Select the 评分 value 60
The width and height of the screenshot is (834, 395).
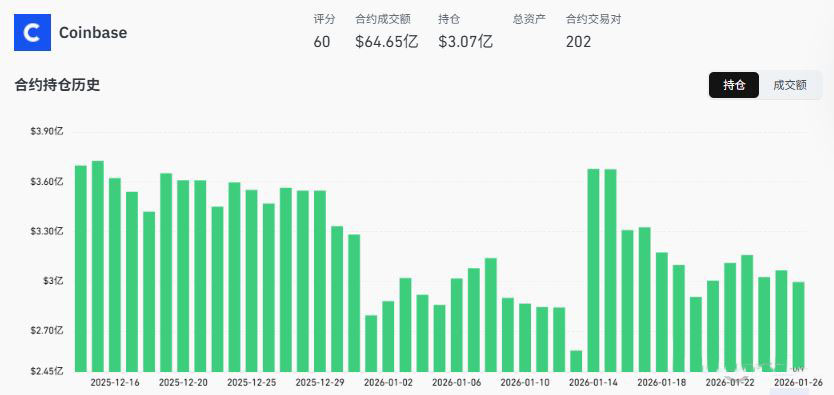click(x=322, y=42)
